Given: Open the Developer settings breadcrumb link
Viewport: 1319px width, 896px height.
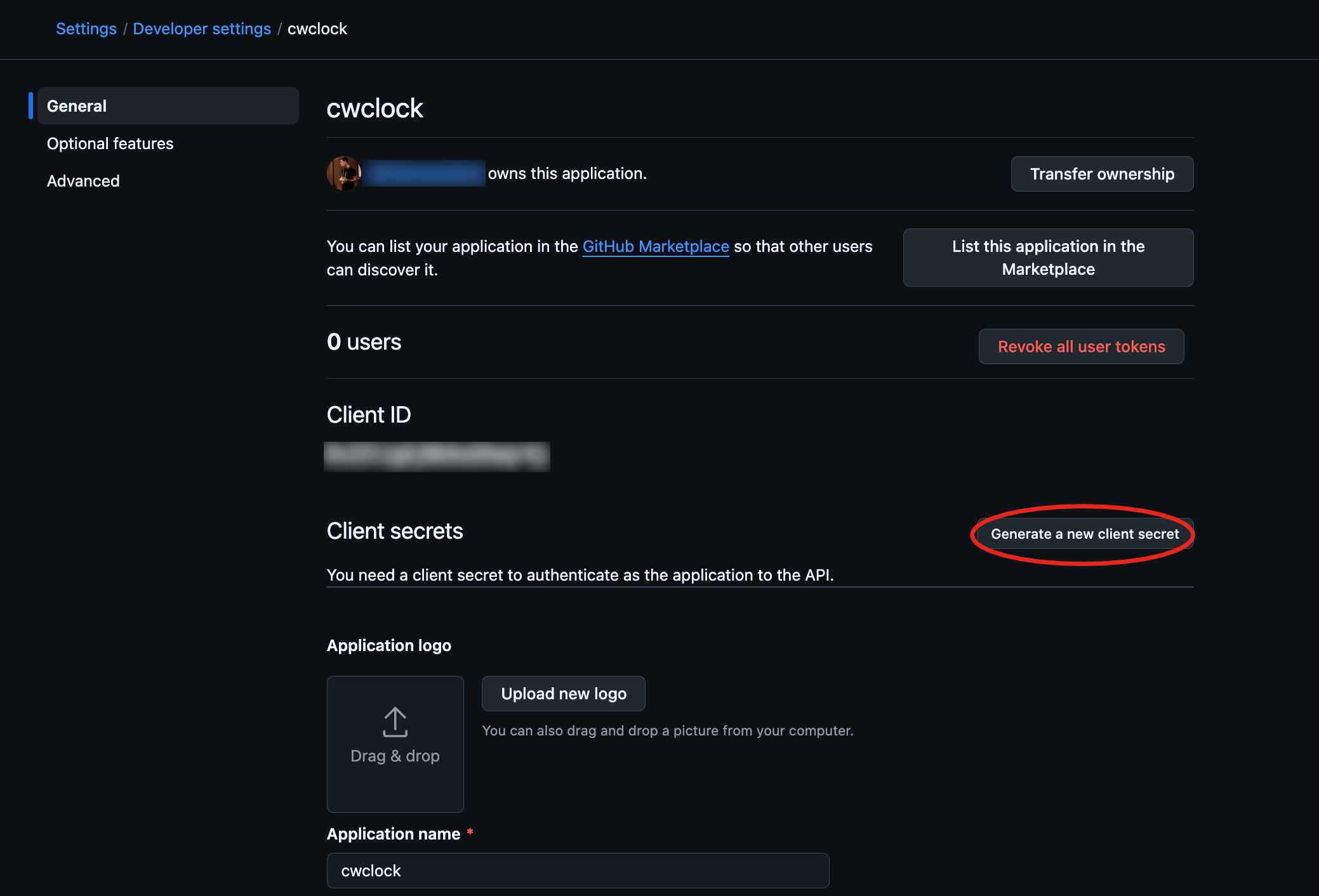Looking at the screenshot, I should 202,29.
